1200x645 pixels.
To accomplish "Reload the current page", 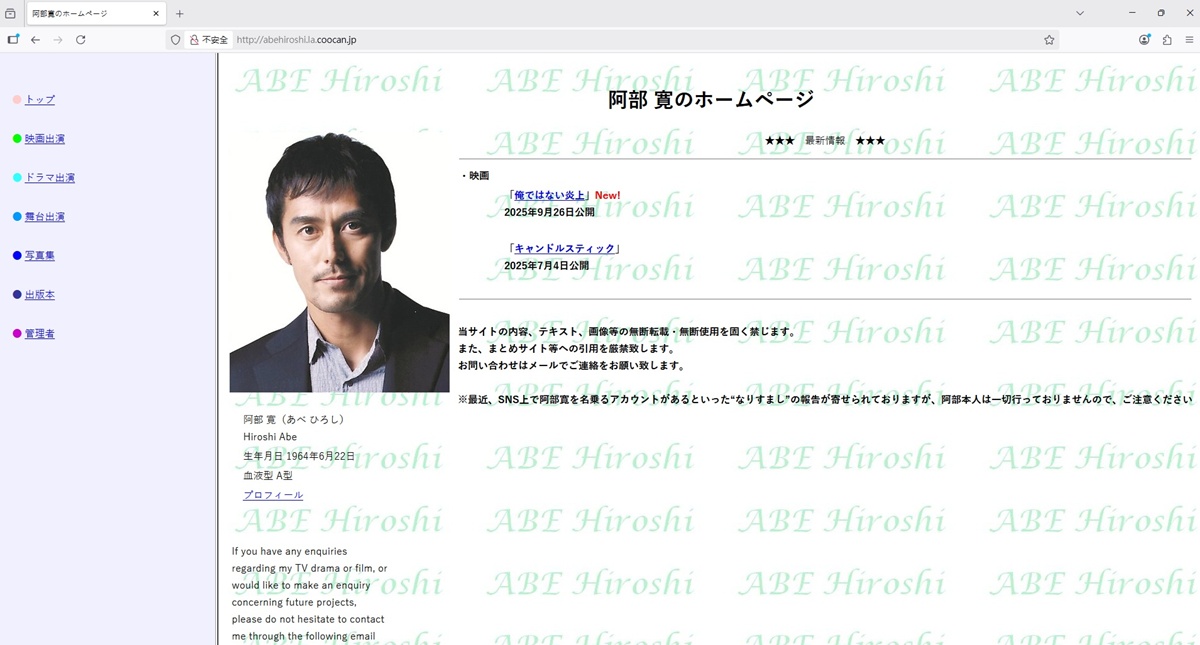I will click(x=82, y=39).
